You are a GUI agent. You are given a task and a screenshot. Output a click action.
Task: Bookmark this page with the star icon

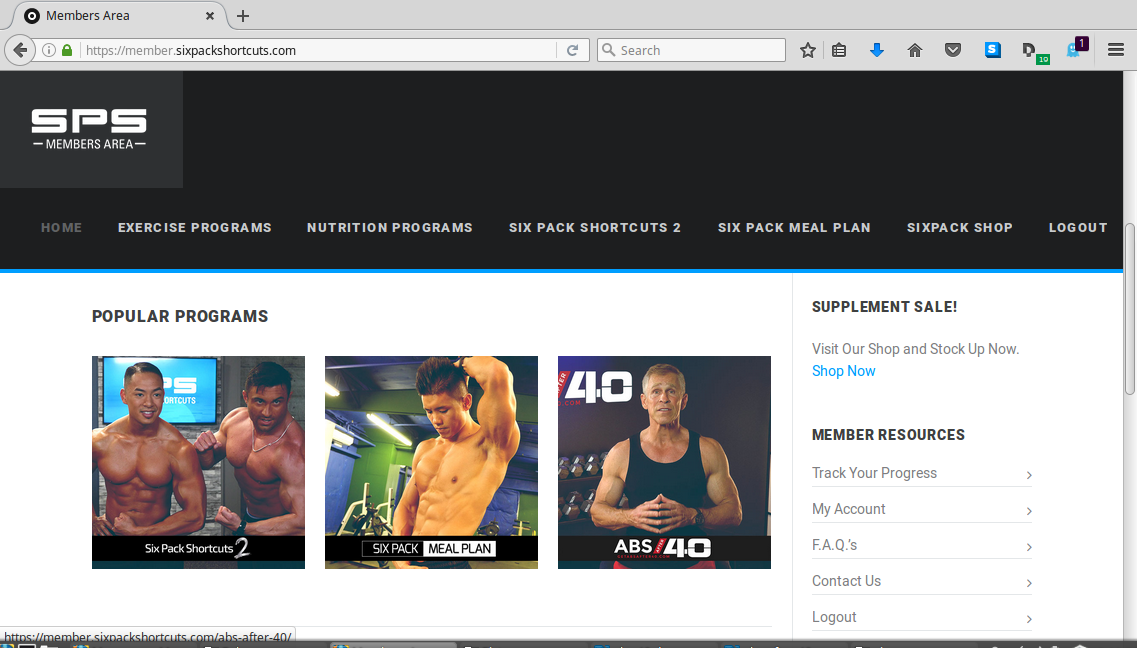pyautogui.click(x=808, y=50)
